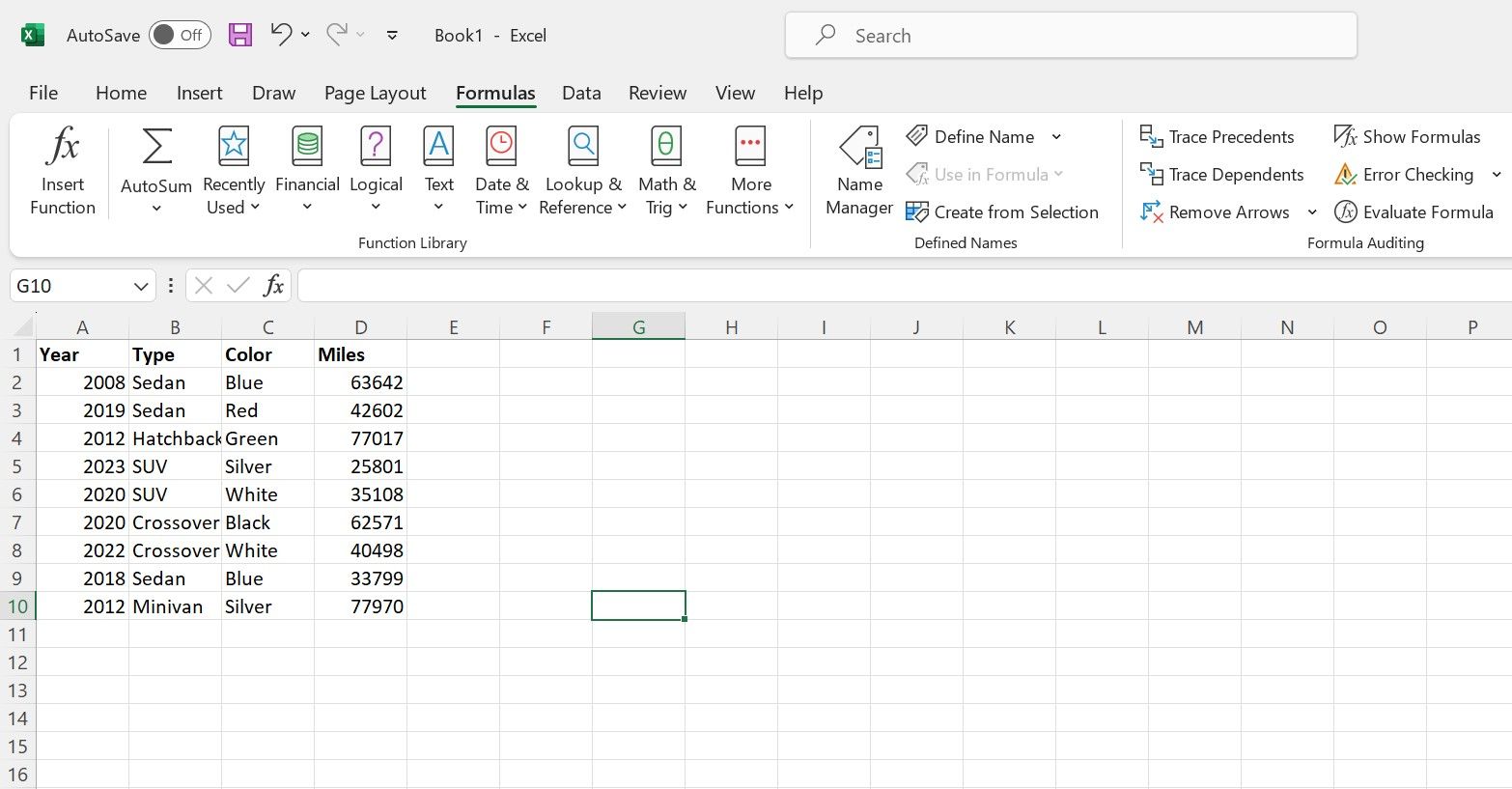Image resolution: width=1512 pixels, height=789 pixels.
Task: Switch to the Data ribbon tab
Action: pos(581,92)
